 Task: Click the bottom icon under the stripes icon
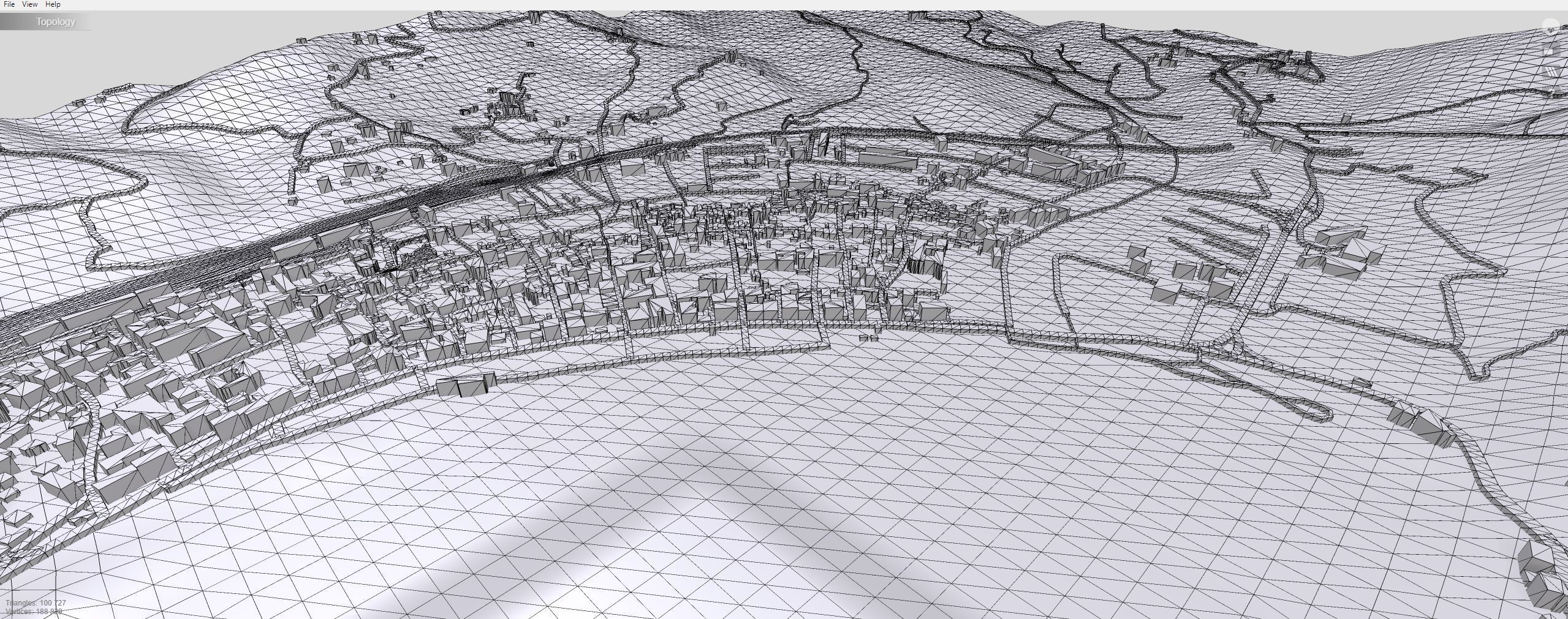tap(1551, 93)
